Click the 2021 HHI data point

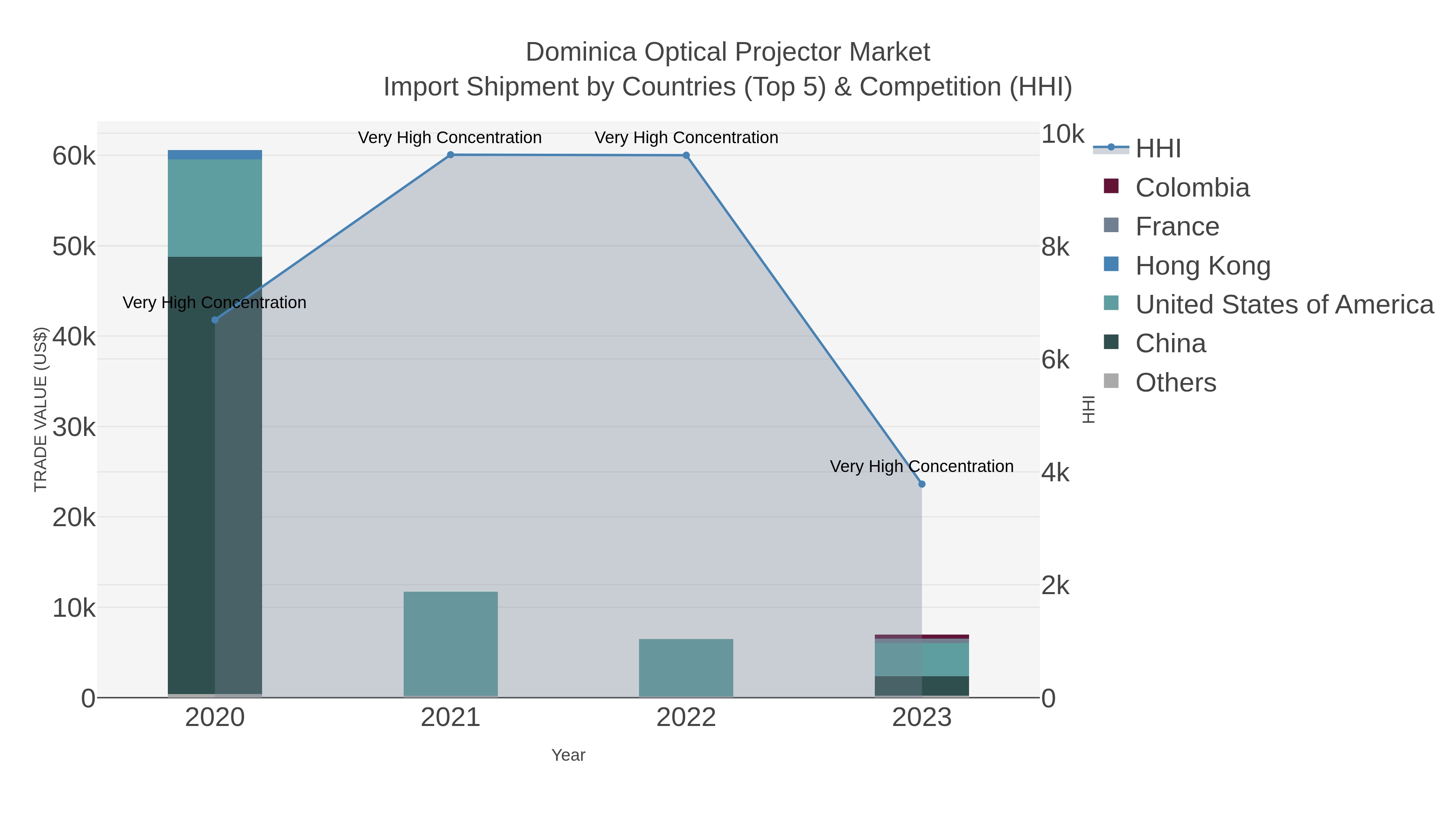click(x=451, y=155)
